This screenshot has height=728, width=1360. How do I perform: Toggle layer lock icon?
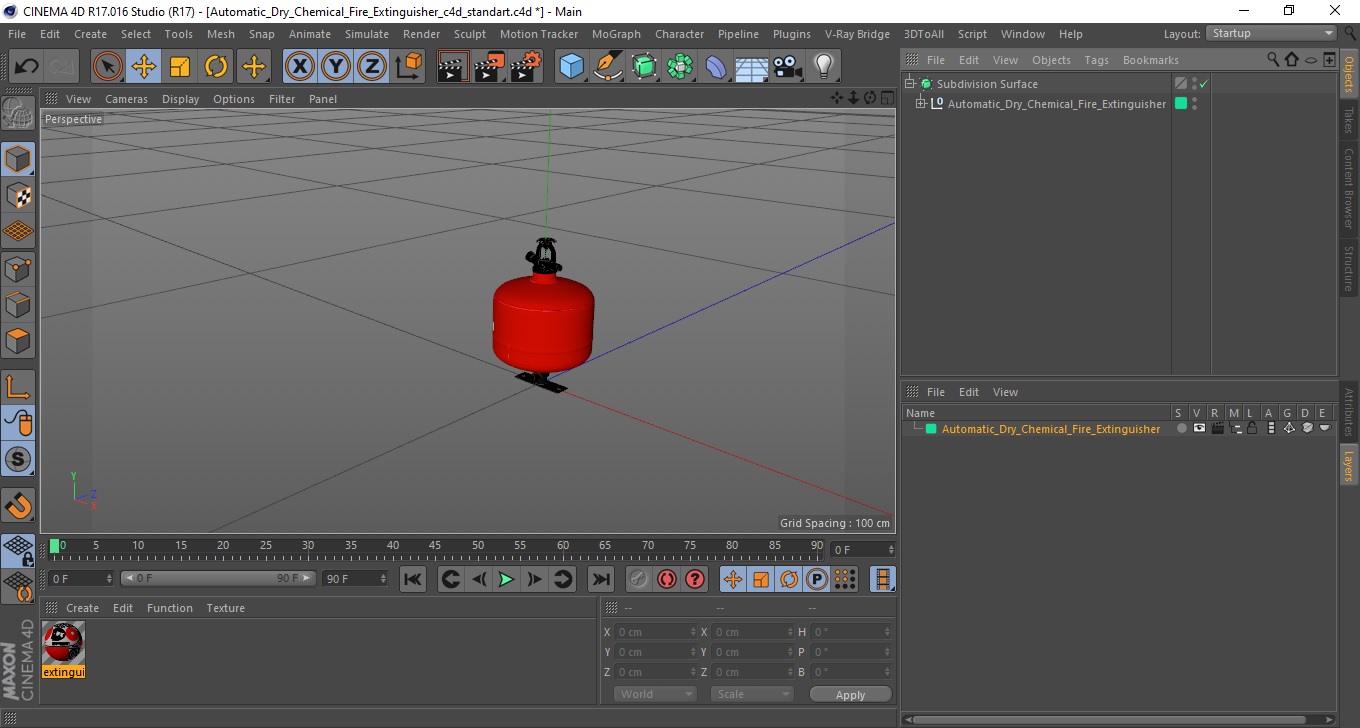click(x=1251, y=429)
